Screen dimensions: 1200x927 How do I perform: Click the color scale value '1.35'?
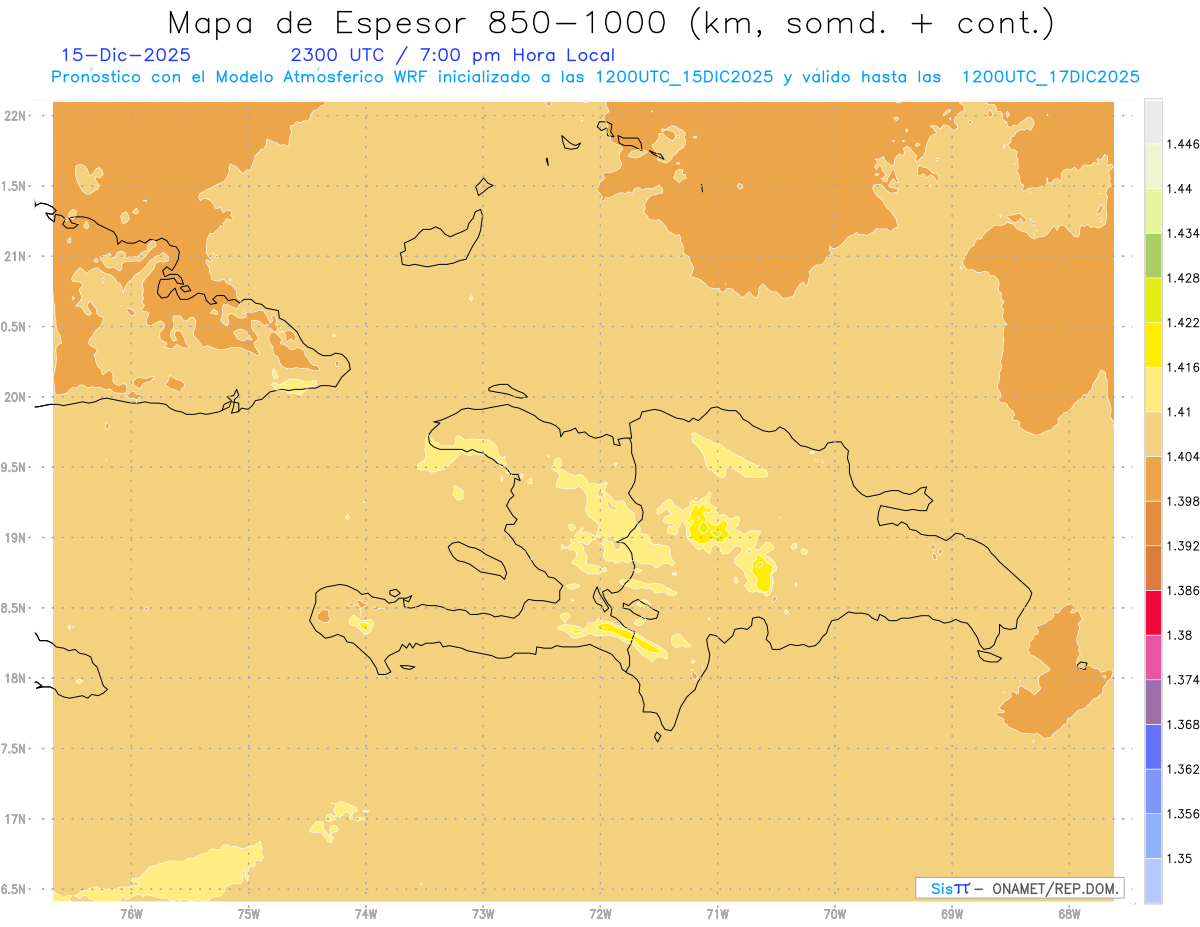[x=1180, y=858]
